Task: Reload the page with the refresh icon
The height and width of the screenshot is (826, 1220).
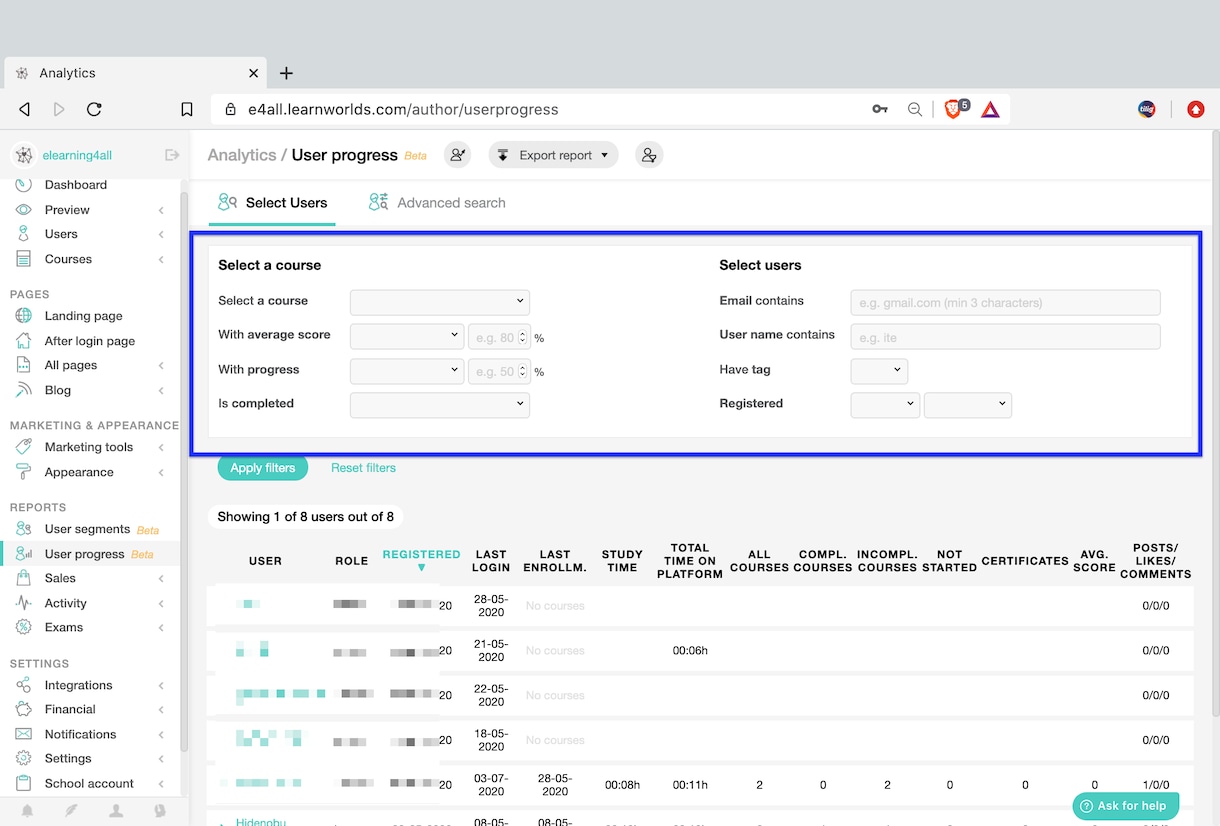Action: pyautogui.click(x=94, y=110)
